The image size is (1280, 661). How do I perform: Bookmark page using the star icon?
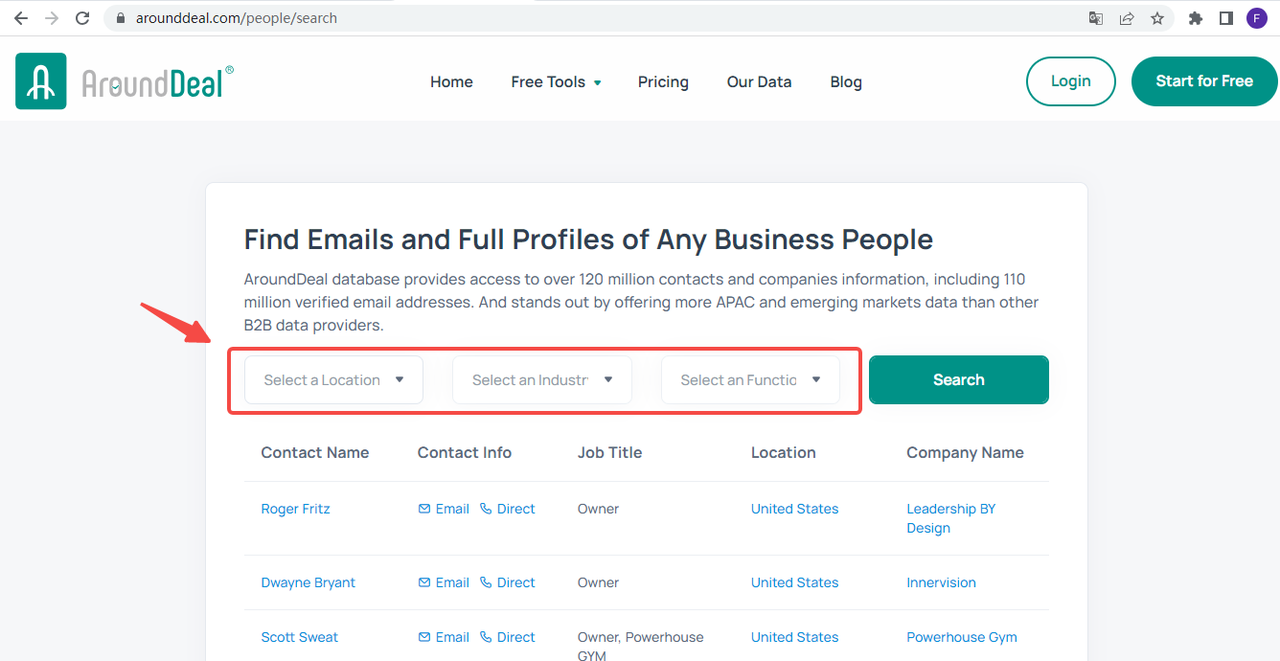(x=1157, y=18)
